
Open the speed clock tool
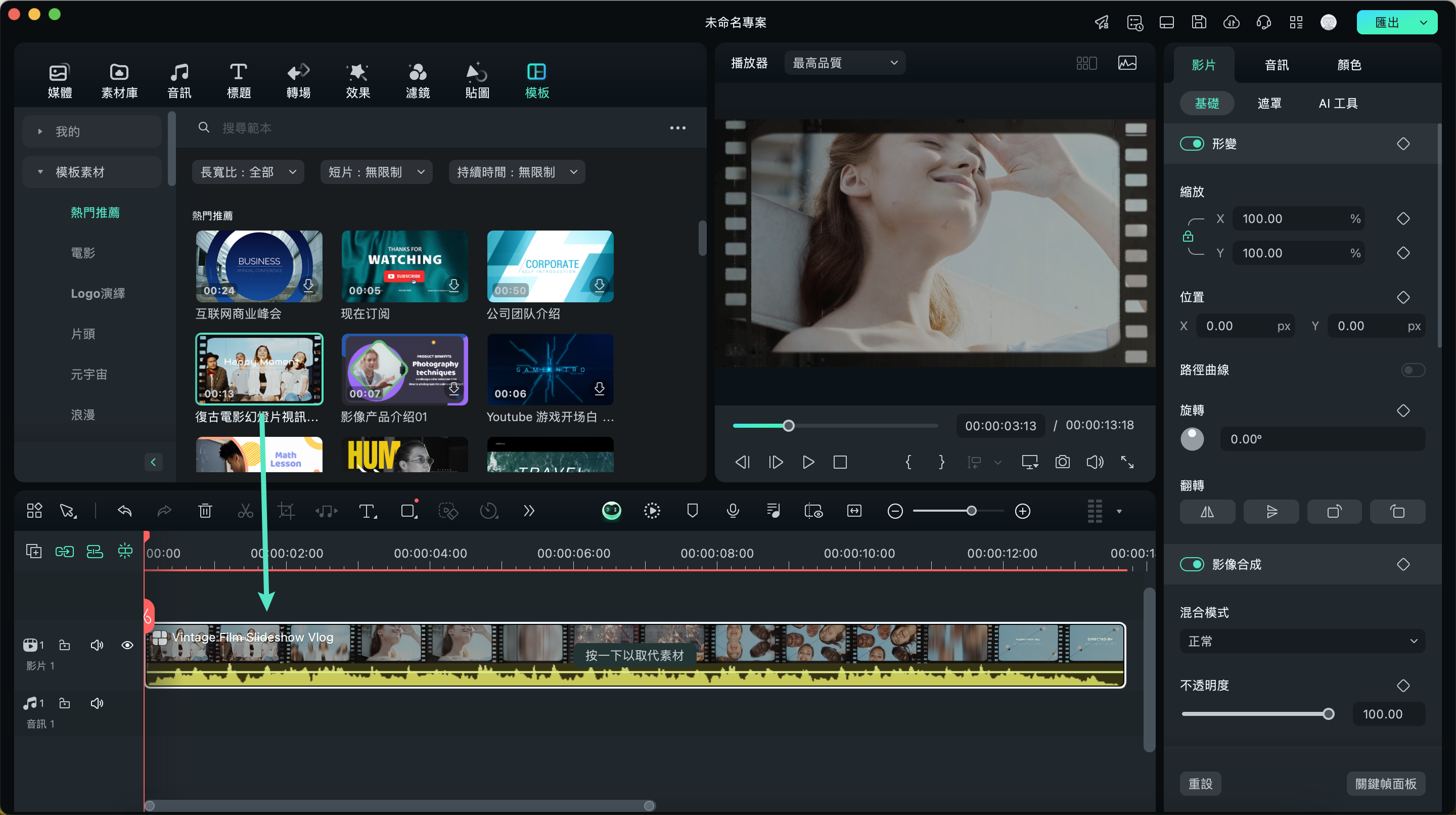489,511
